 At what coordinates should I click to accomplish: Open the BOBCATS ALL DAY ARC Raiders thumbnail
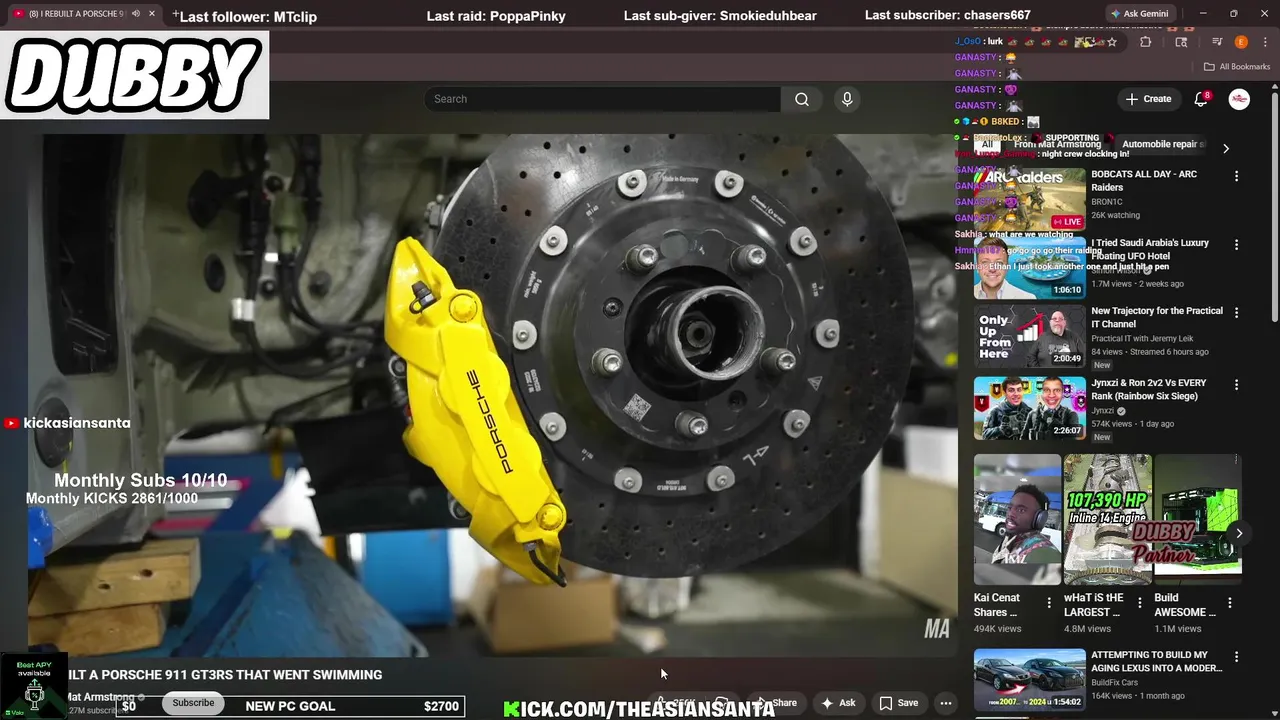[x=1029, y=199]
